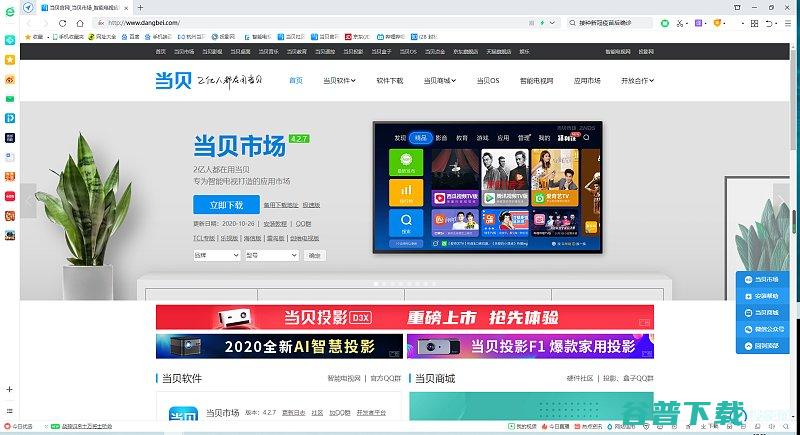800x435 pixels.
Task: Click the carousel next arrow
Action: (781, 200)
